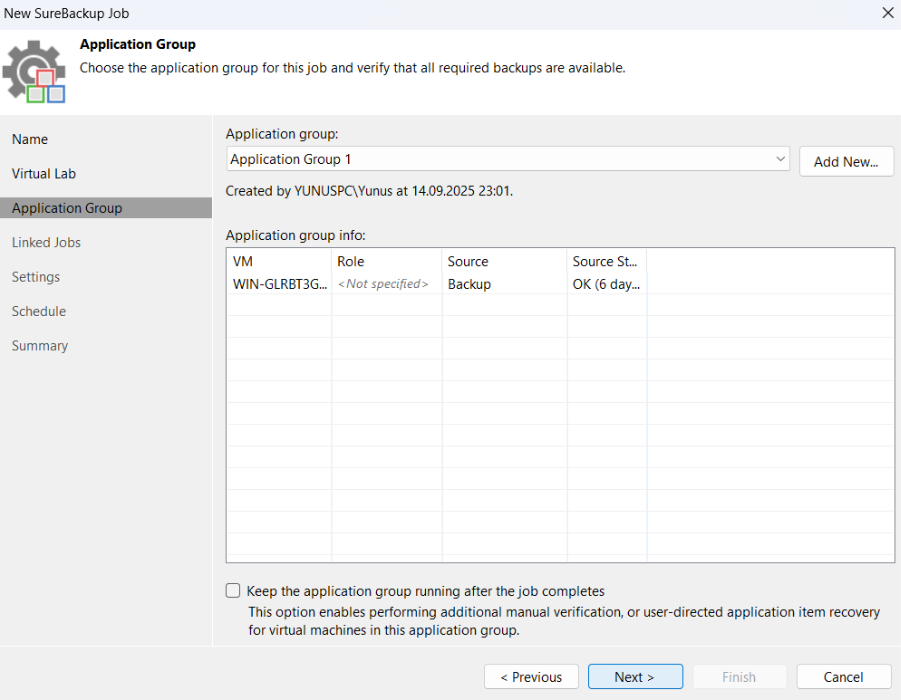Sort by the VM column header
901x700 pixels.
(278, 261)
